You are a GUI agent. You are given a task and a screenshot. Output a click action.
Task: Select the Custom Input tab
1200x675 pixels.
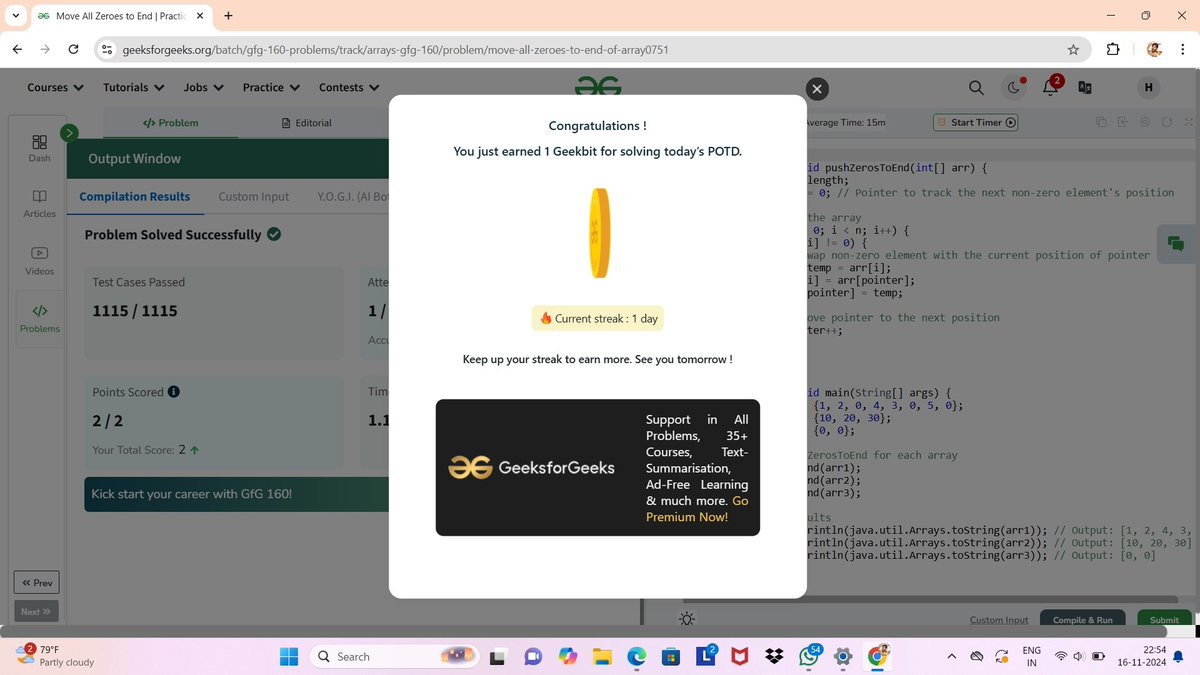point(254,196)
